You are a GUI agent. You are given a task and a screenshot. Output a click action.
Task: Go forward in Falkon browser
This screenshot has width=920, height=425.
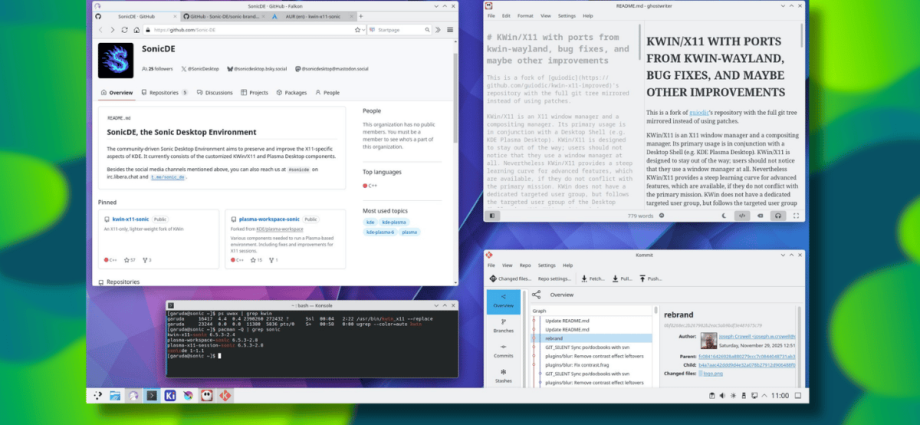click(112, 30)
